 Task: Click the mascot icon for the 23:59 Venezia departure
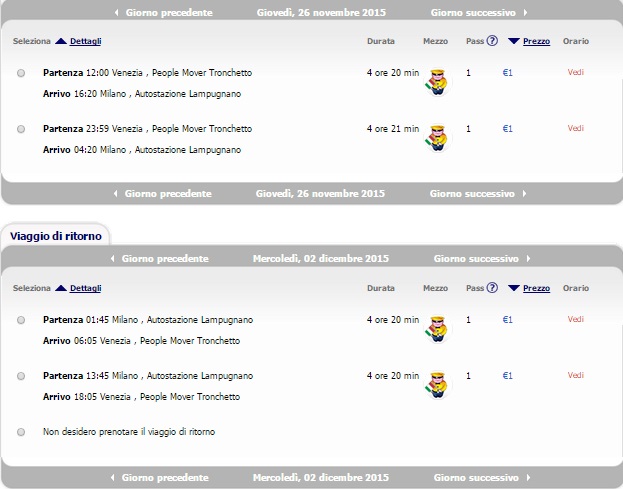(x=434, y=138)
